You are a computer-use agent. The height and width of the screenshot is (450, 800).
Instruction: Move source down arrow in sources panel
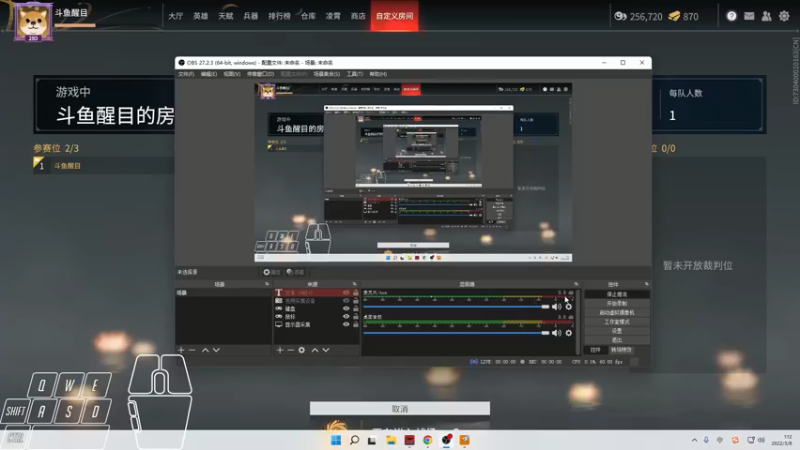(326, 350)
